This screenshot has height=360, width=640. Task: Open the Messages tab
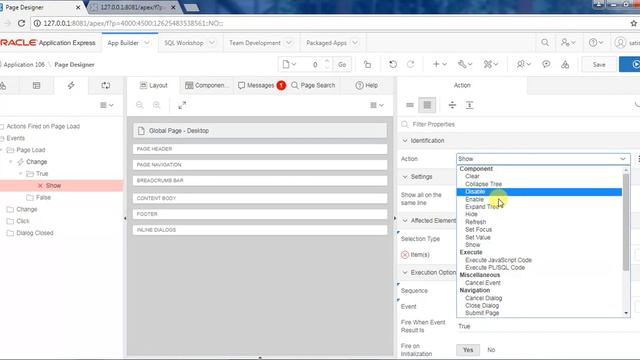(261, 85)
